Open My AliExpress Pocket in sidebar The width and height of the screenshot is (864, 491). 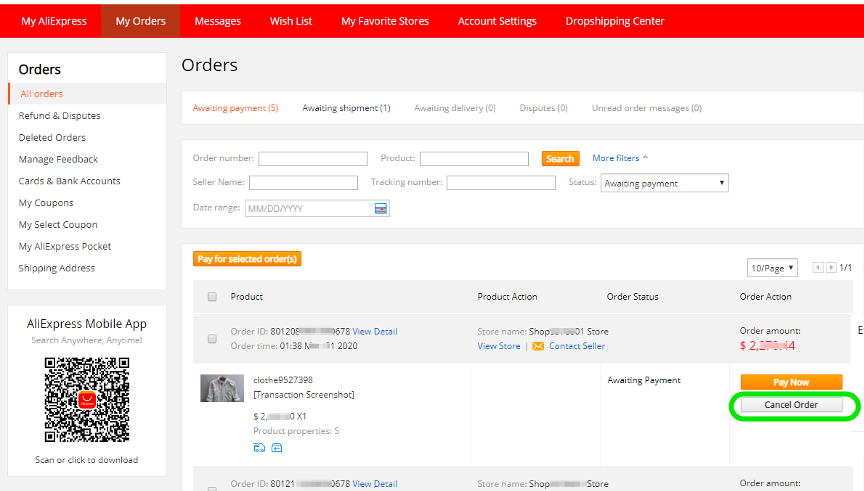65,246
